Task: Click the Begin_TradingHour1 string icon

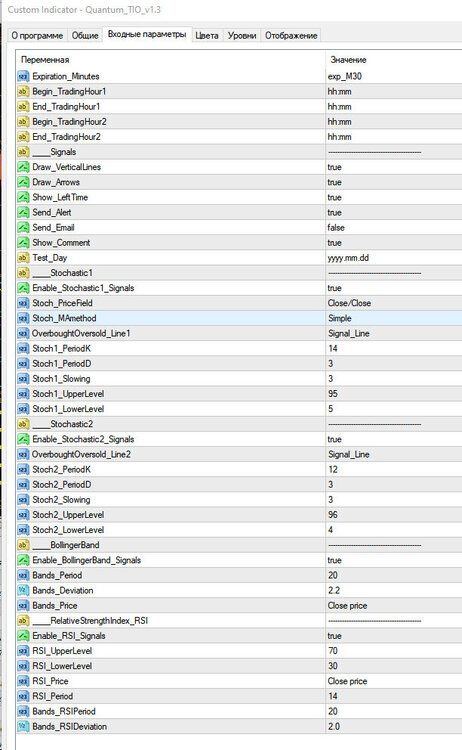Action: (x=23, y=91)
